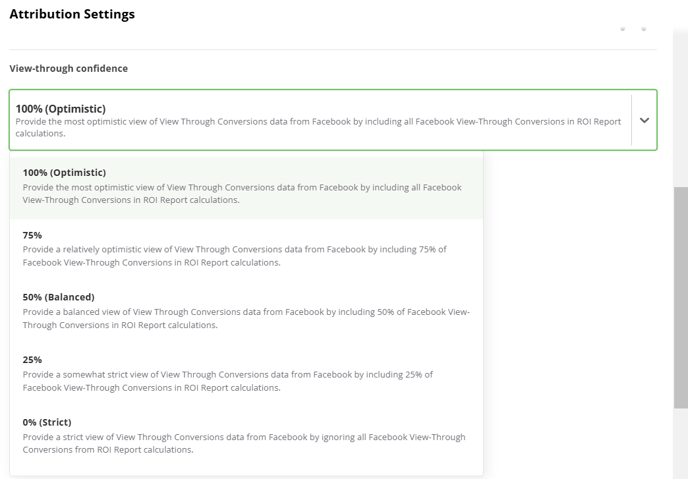688x479 pixels.
Task: Click the View-through confidence combo box field
Action: [333, 120]
